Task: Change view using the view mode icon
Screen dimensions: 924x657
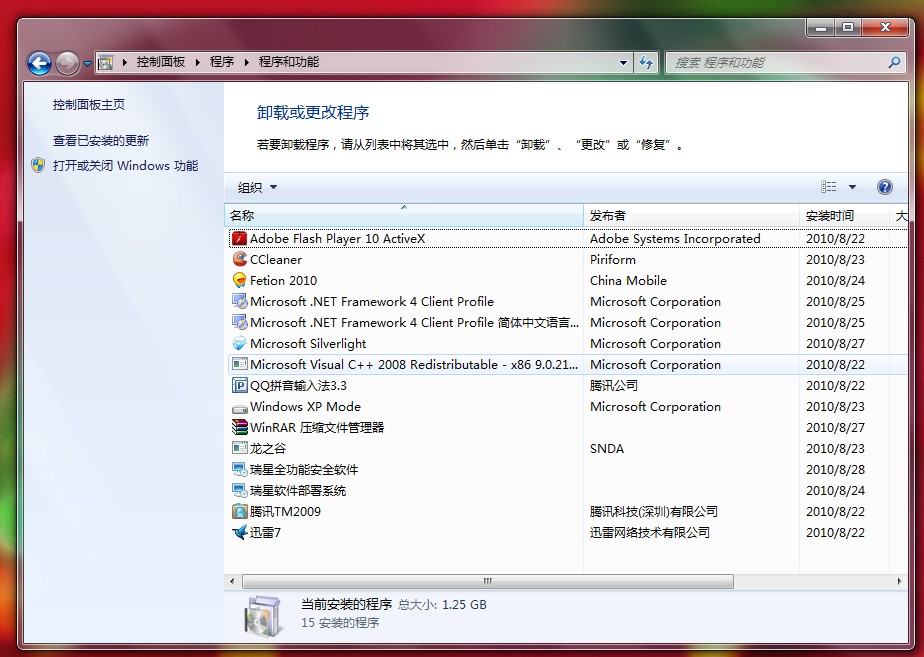Action: click(829, 187)
